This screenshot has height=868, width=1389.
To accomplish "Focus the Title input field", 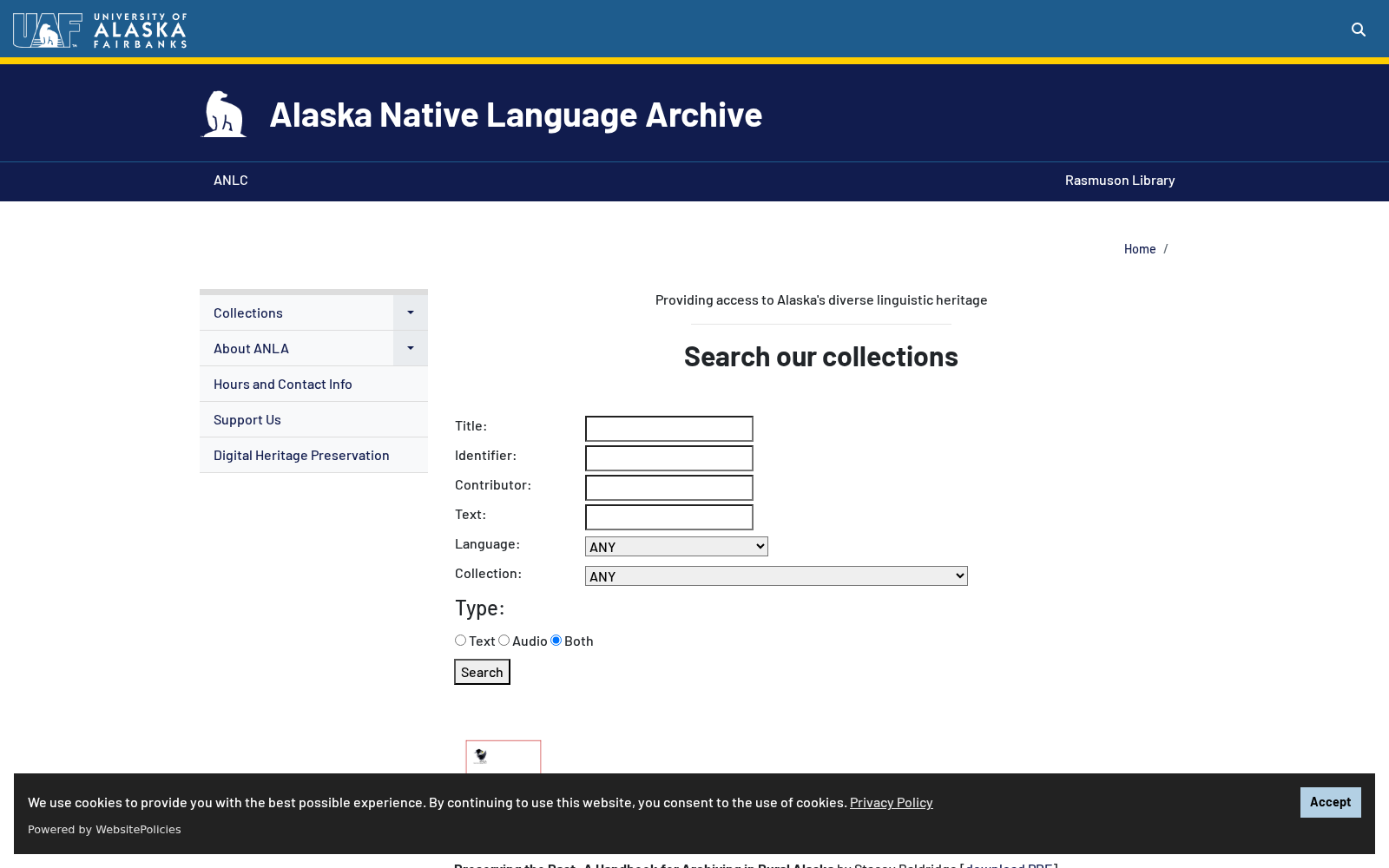I will pos(669,429).
